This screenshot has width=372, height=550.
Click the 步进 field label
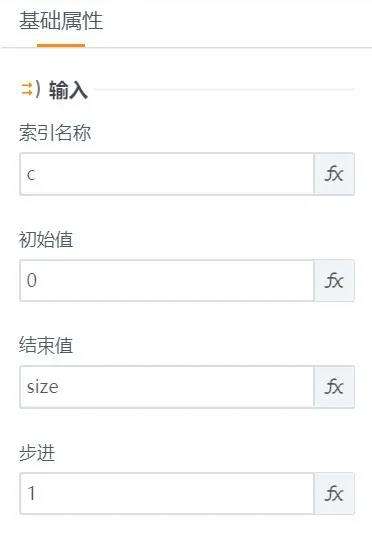coord(37,452)
